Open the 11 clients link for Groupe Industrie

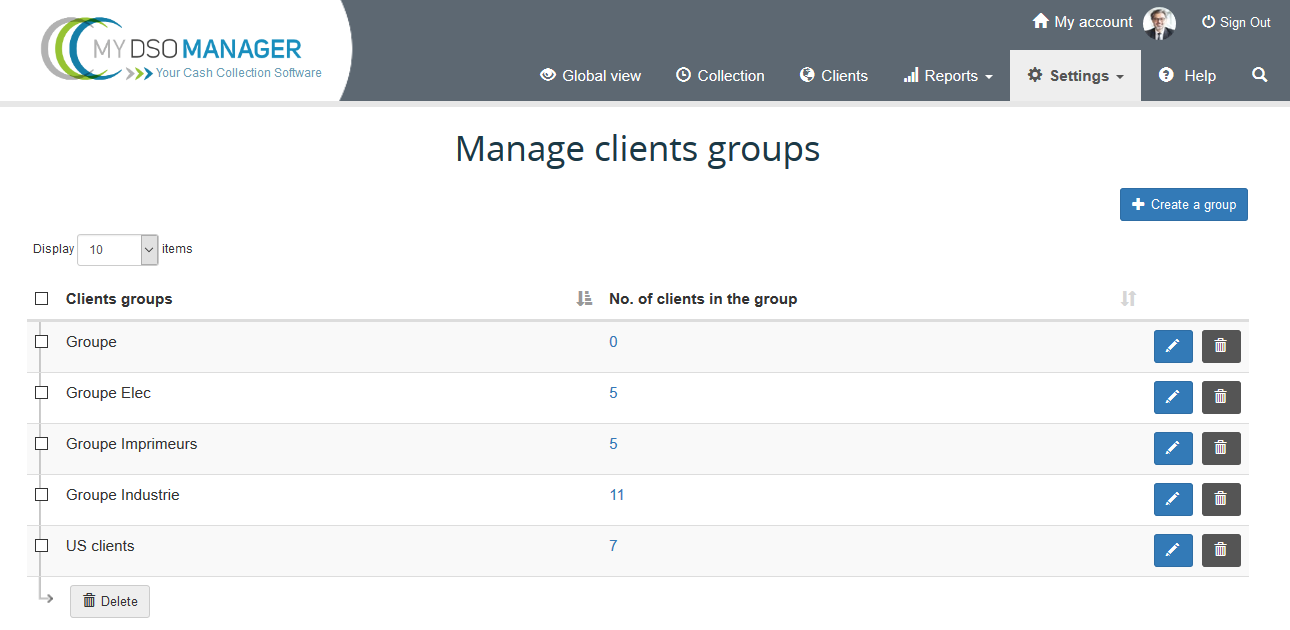(617, 495)
